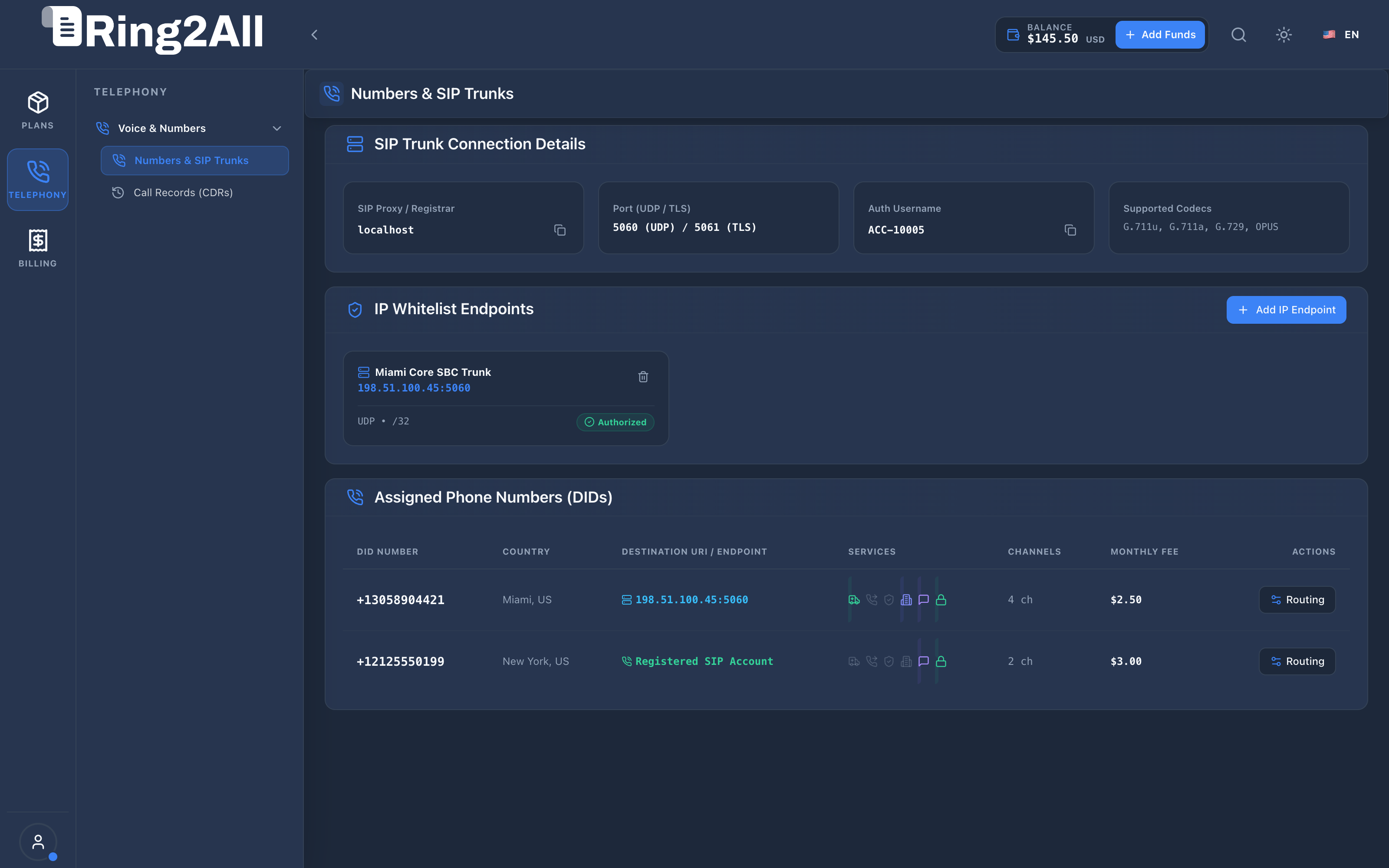The width and height of the screenshot is (1389, 868).
Task: Click the fax service icon for +13058904421
Action: coord(906,600)
